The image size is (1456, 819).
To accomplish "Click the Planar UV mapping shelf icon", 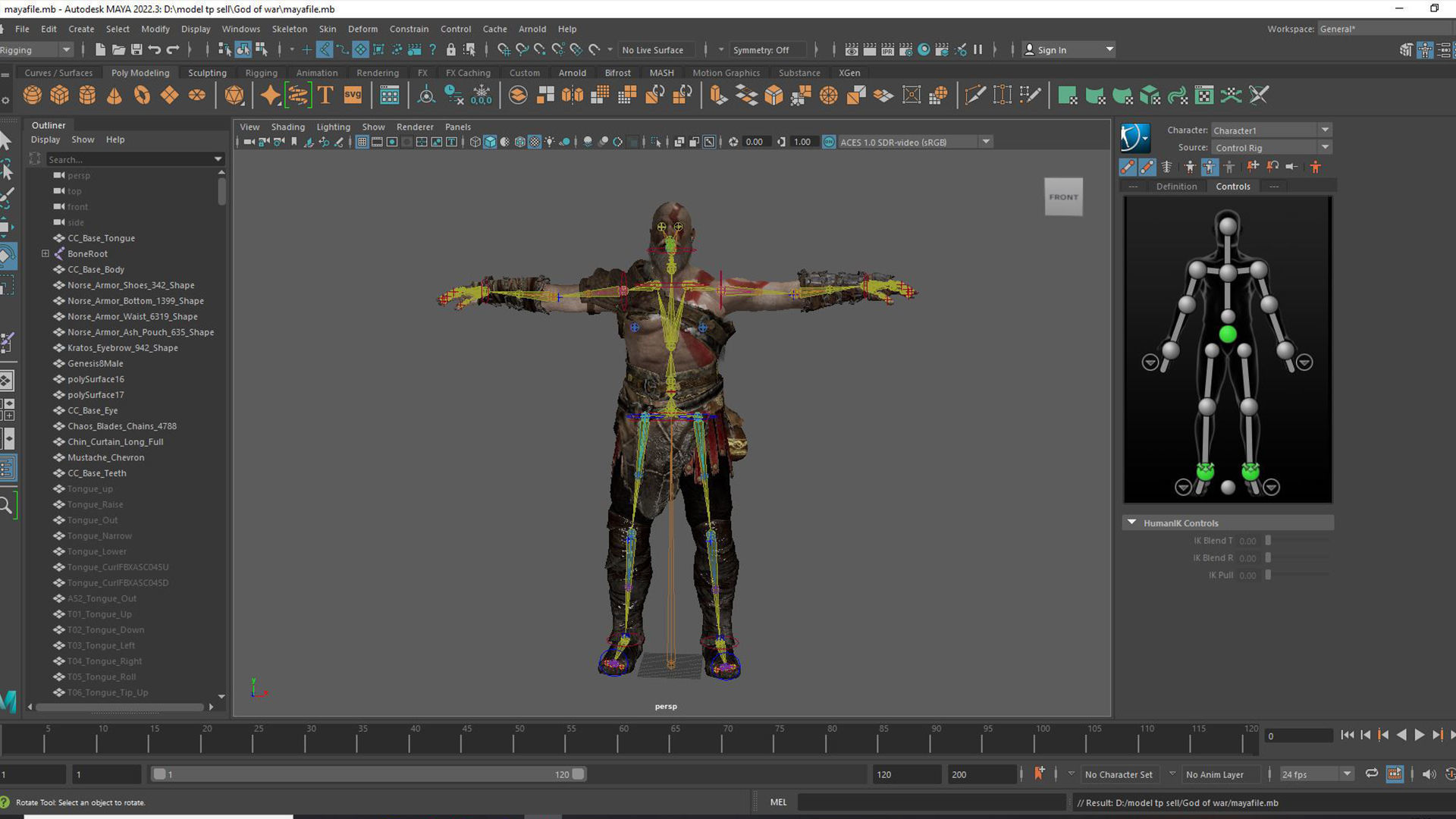I will coord(1068,96).
